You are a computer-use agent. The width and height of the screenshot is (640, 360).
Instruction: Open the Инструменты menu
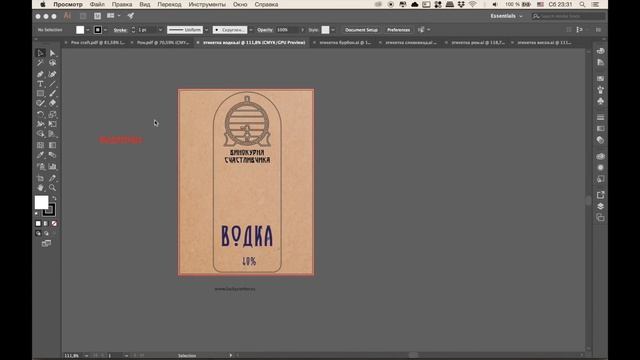point(207,4)
